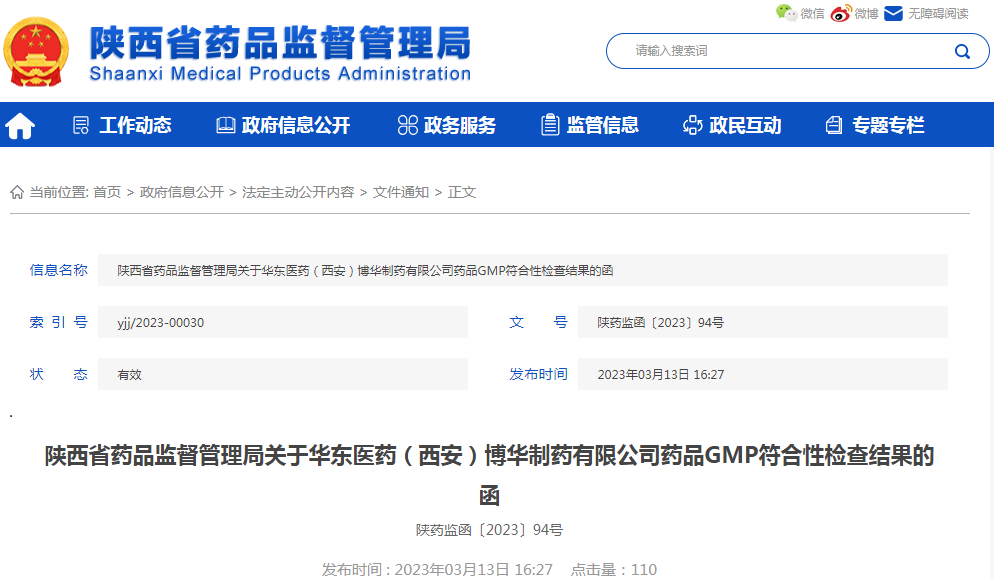Click the four-circle icon beside 政务服务
This screenshot has width=994, height=579.
408,125
